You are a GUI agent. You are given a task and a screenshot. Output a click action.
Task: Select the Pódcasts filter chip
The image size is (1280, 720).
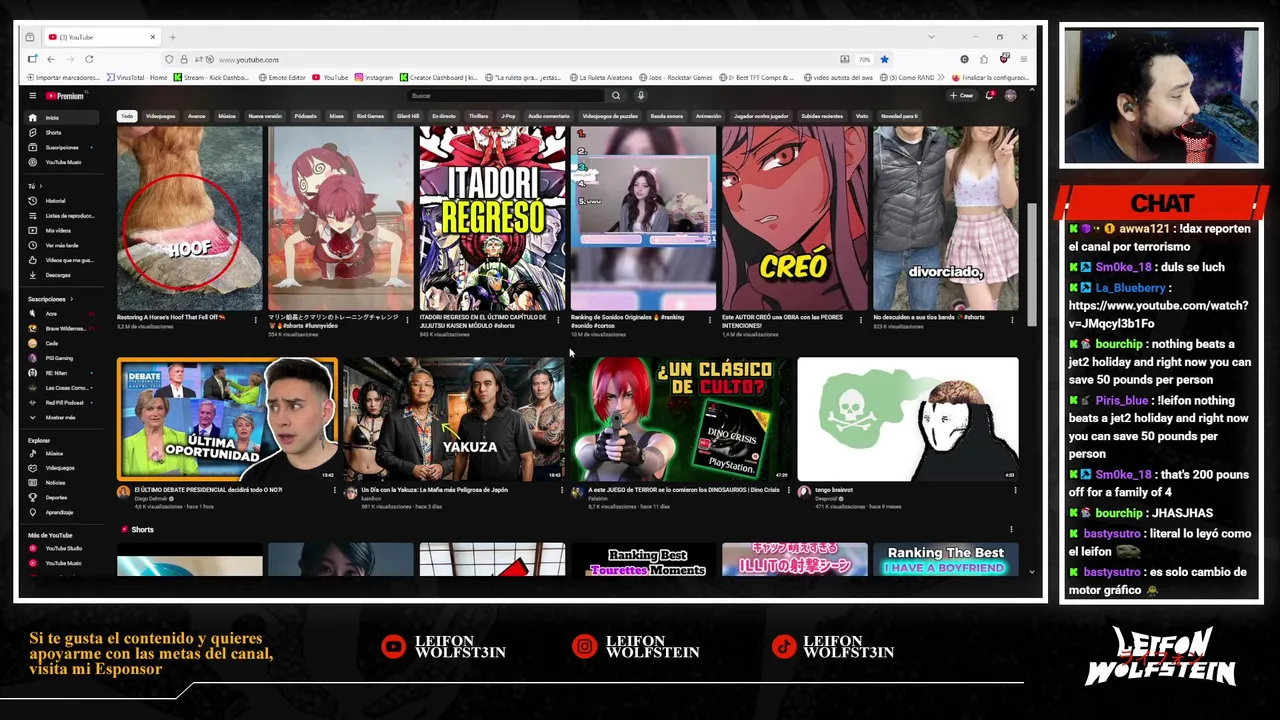[305, 116]
